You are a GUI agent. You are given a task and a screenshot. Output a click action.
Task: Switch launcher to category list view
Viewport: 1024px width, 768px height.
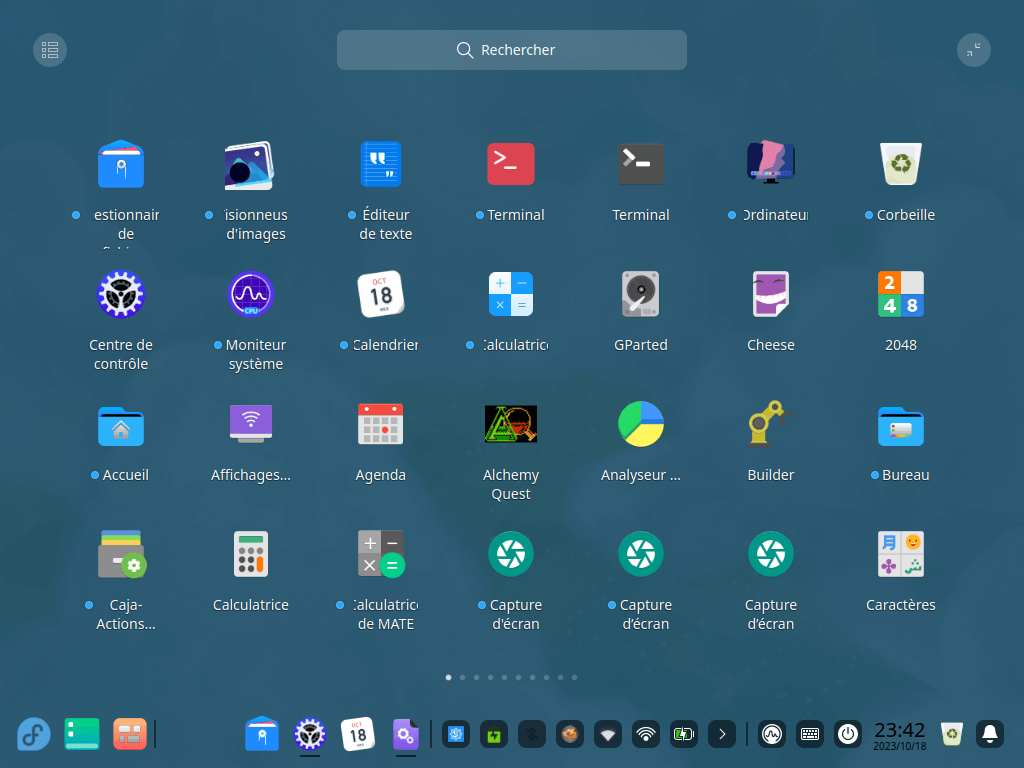click(x=50, y=50)
